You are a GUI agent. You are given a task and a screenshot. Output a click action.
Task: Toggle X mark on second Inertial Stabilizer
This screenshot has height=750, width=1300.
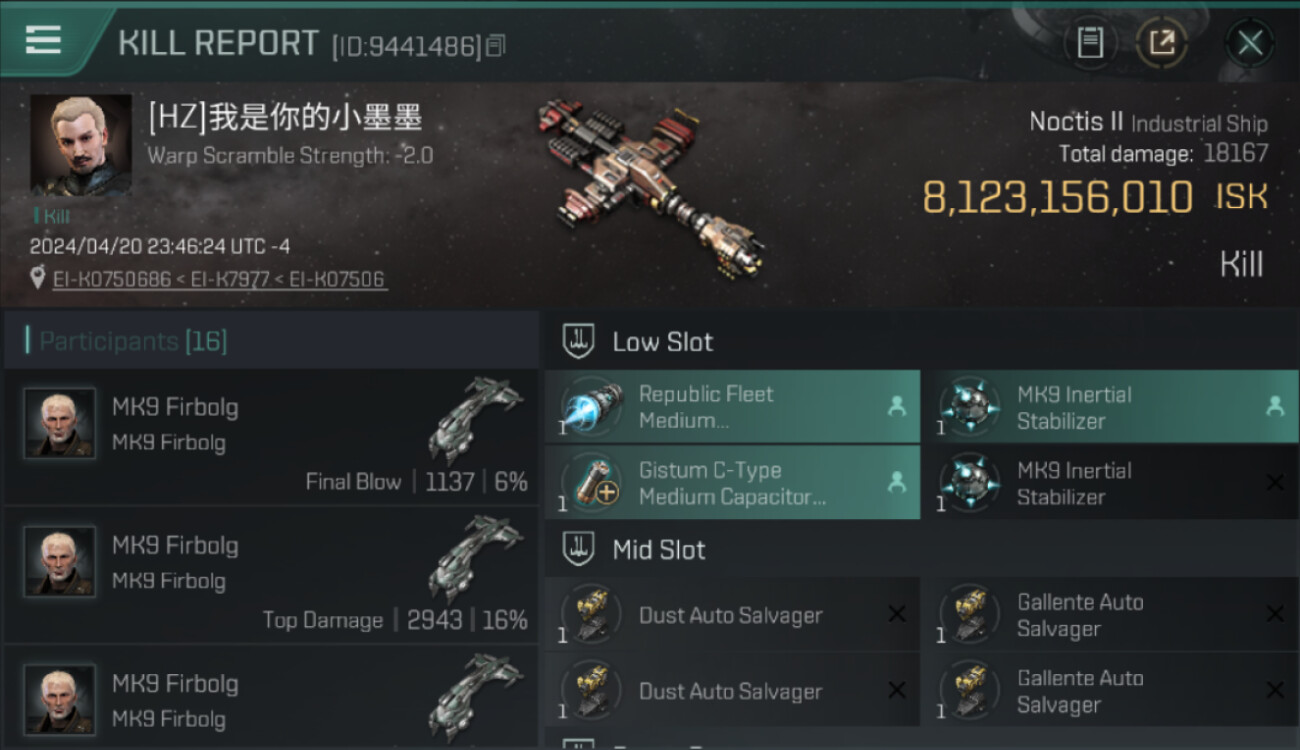(1275, 483)
